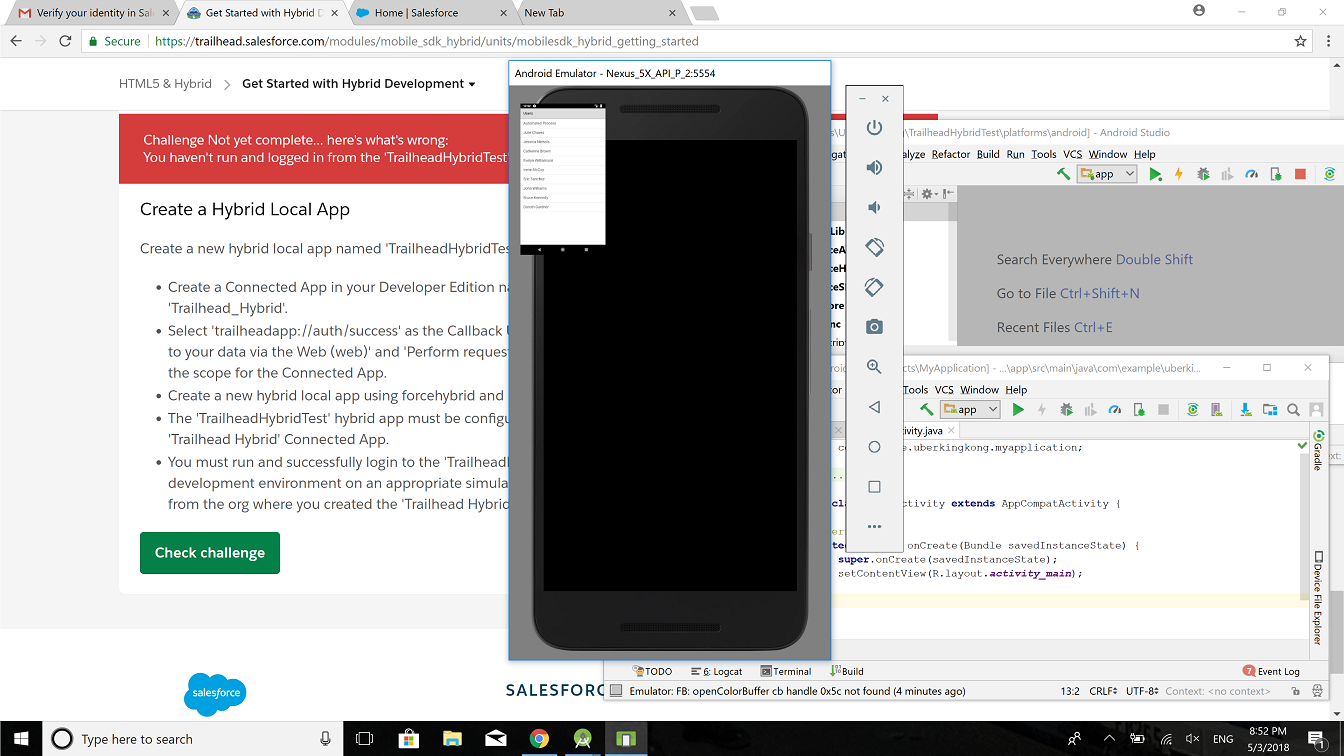
Task: Open the CRLF line separator dropdown
Action: click(x=1103, y=691)
